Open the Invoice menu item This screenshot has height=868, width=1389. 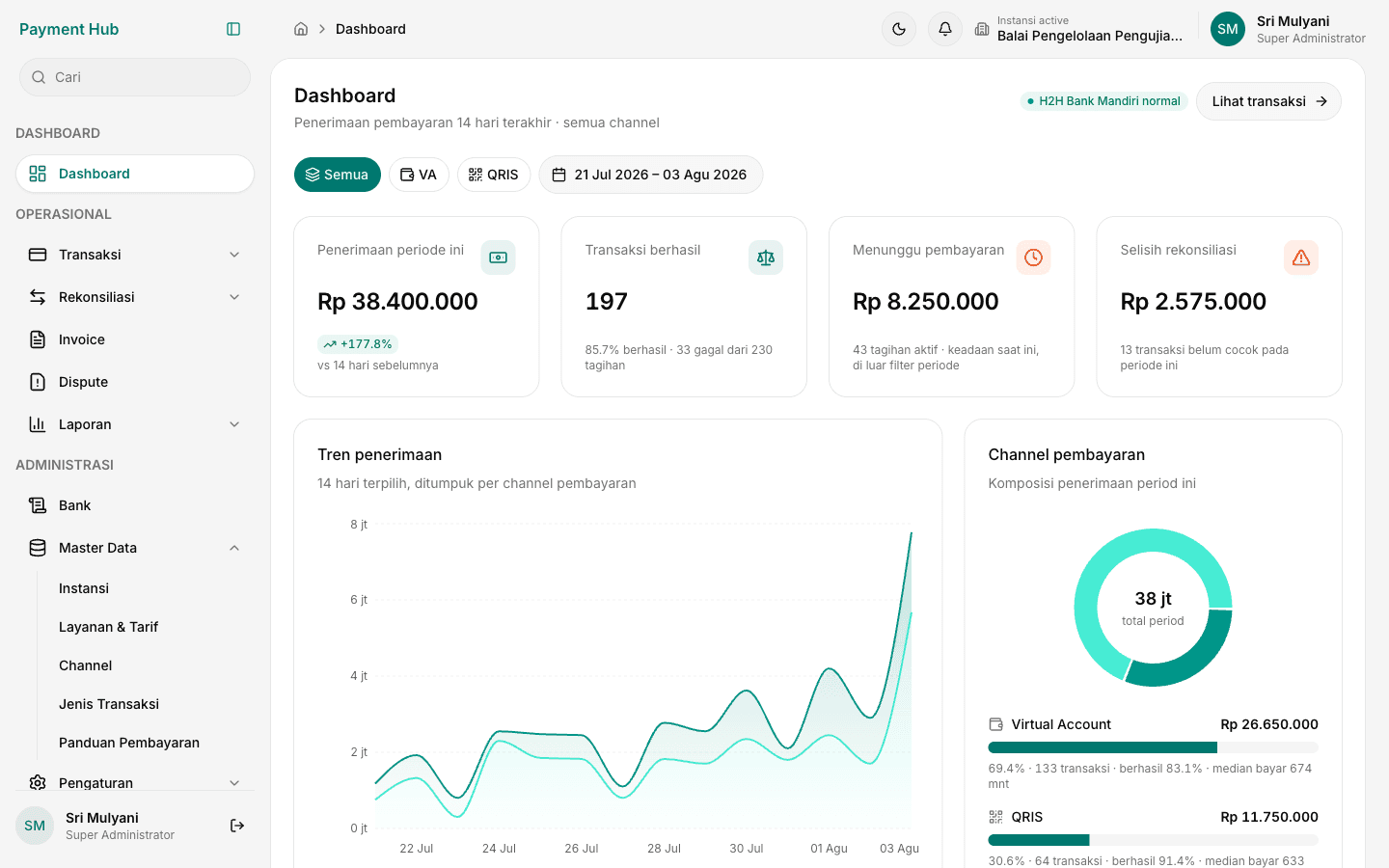[135, 339]
